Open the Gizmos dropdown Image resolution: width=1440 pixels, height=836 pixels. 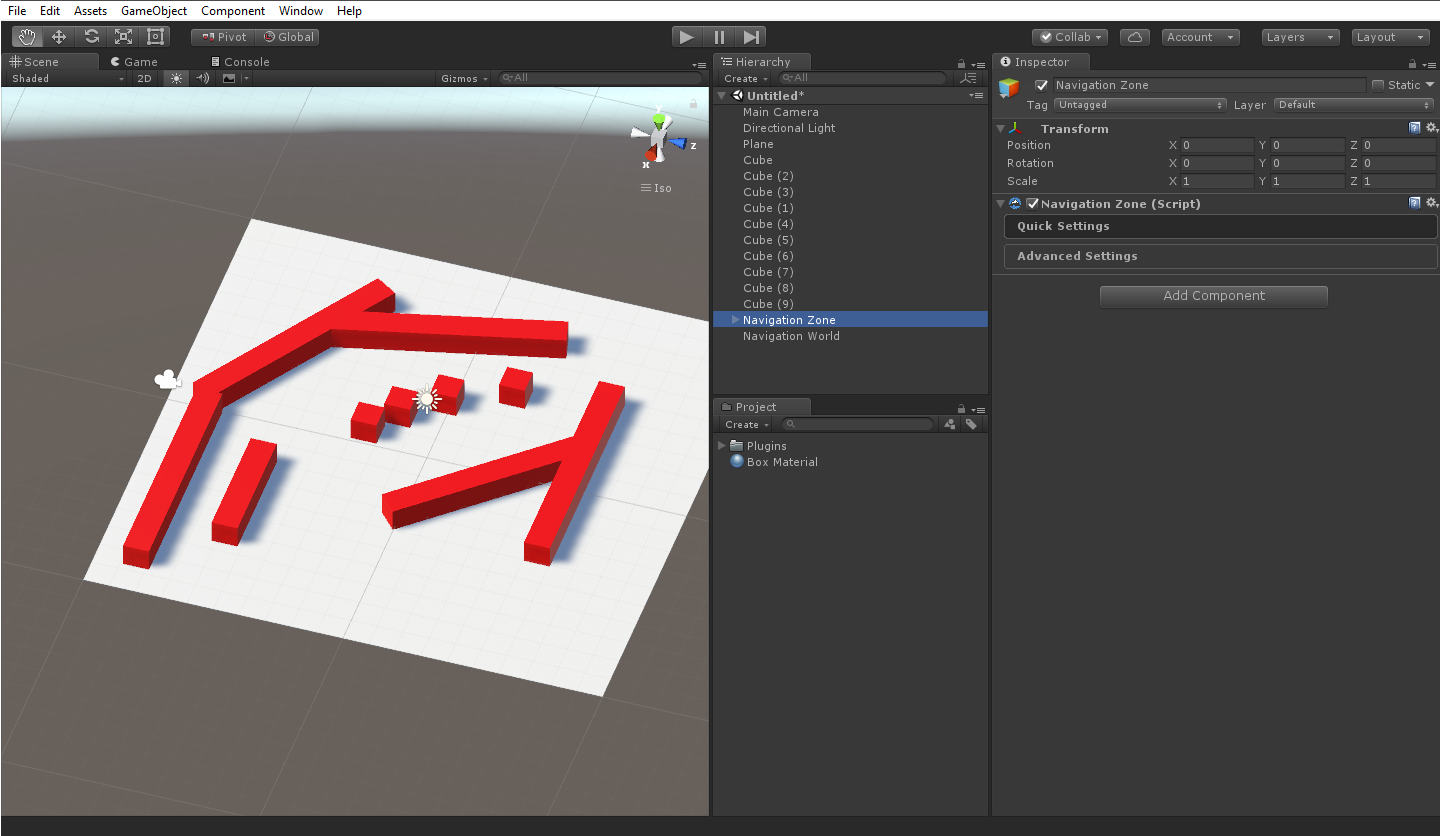pos(465,78)
